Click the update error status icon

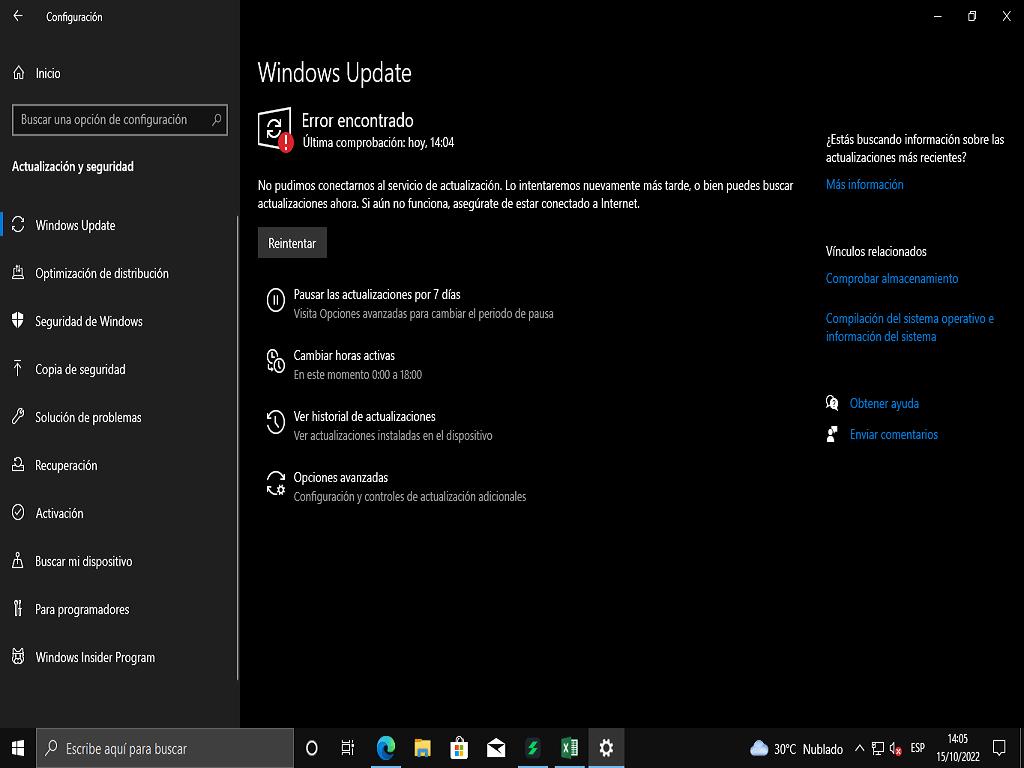(275, 129)
